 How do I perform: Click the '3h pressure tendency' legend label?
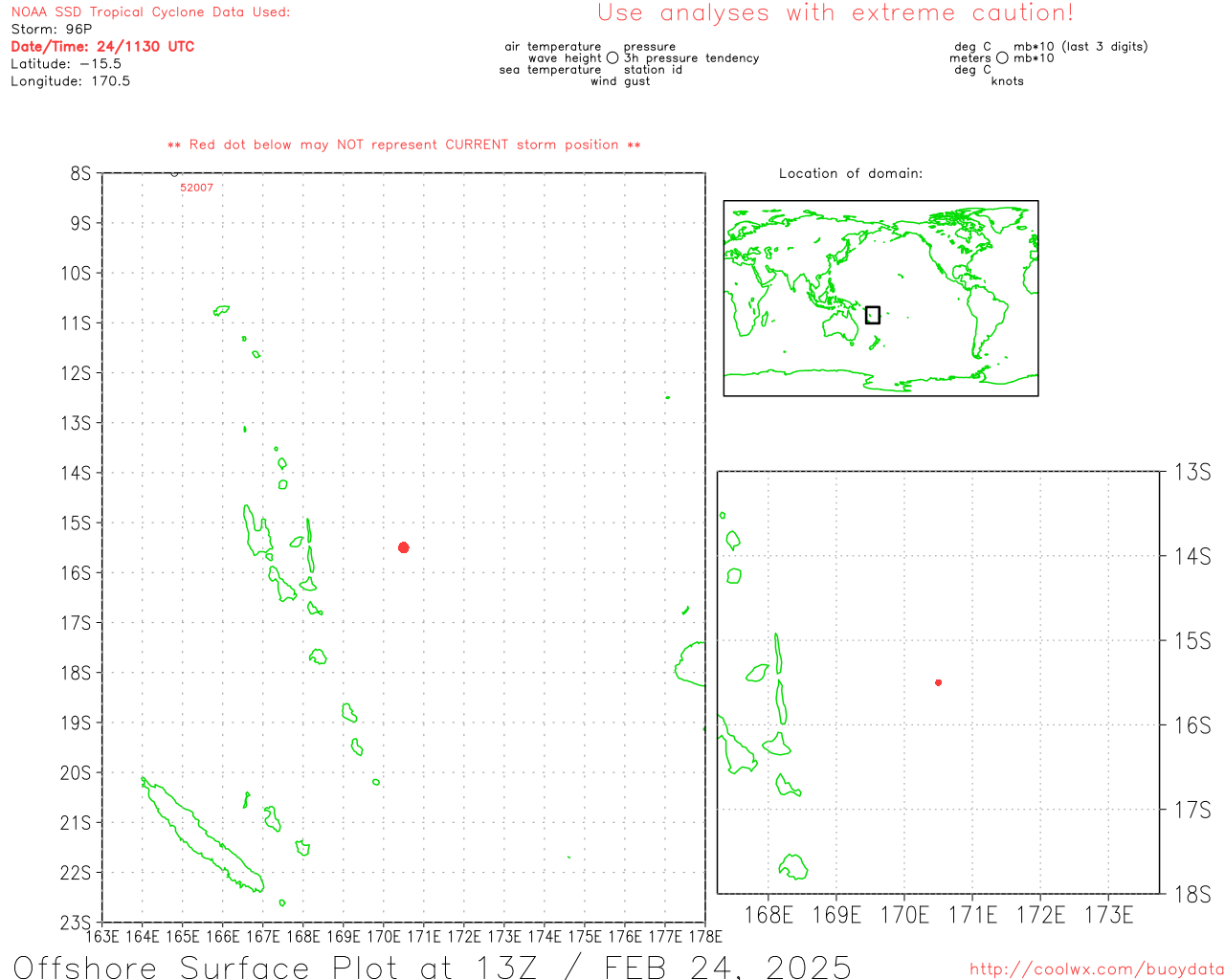point(692,58)
